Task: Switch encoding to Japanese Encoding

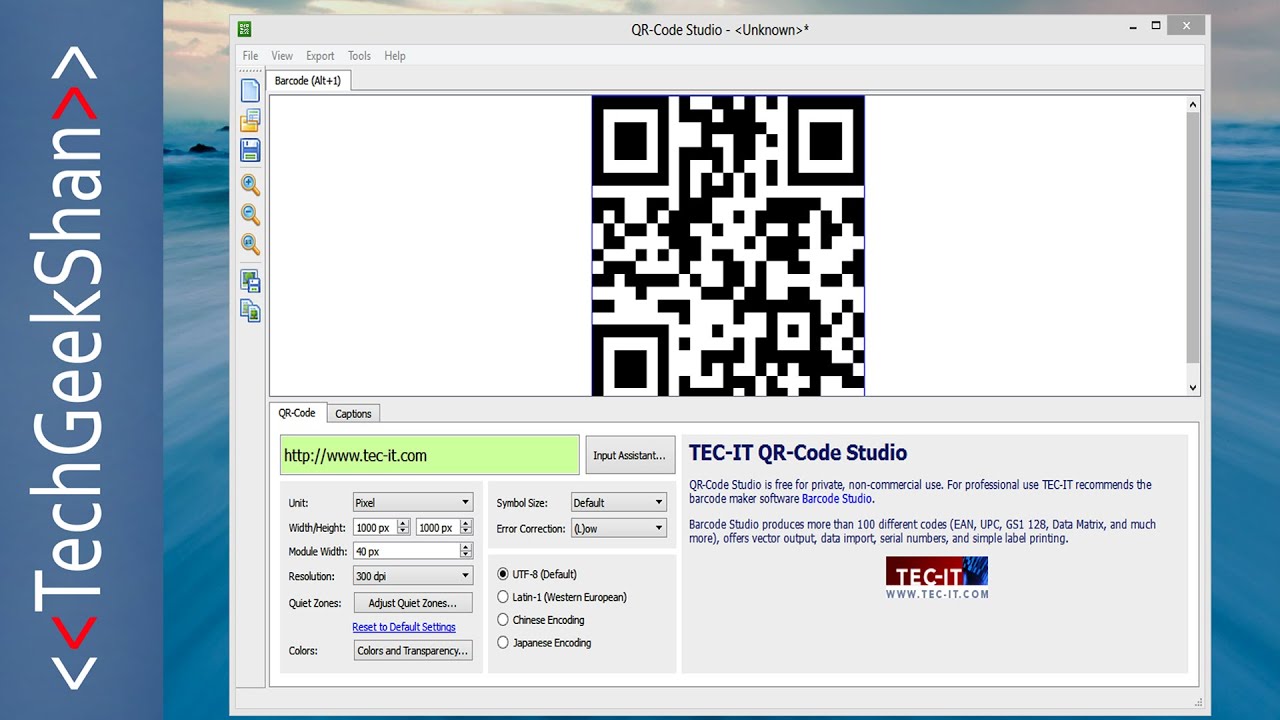Action: pyautogui.click(x=503, y=643)
